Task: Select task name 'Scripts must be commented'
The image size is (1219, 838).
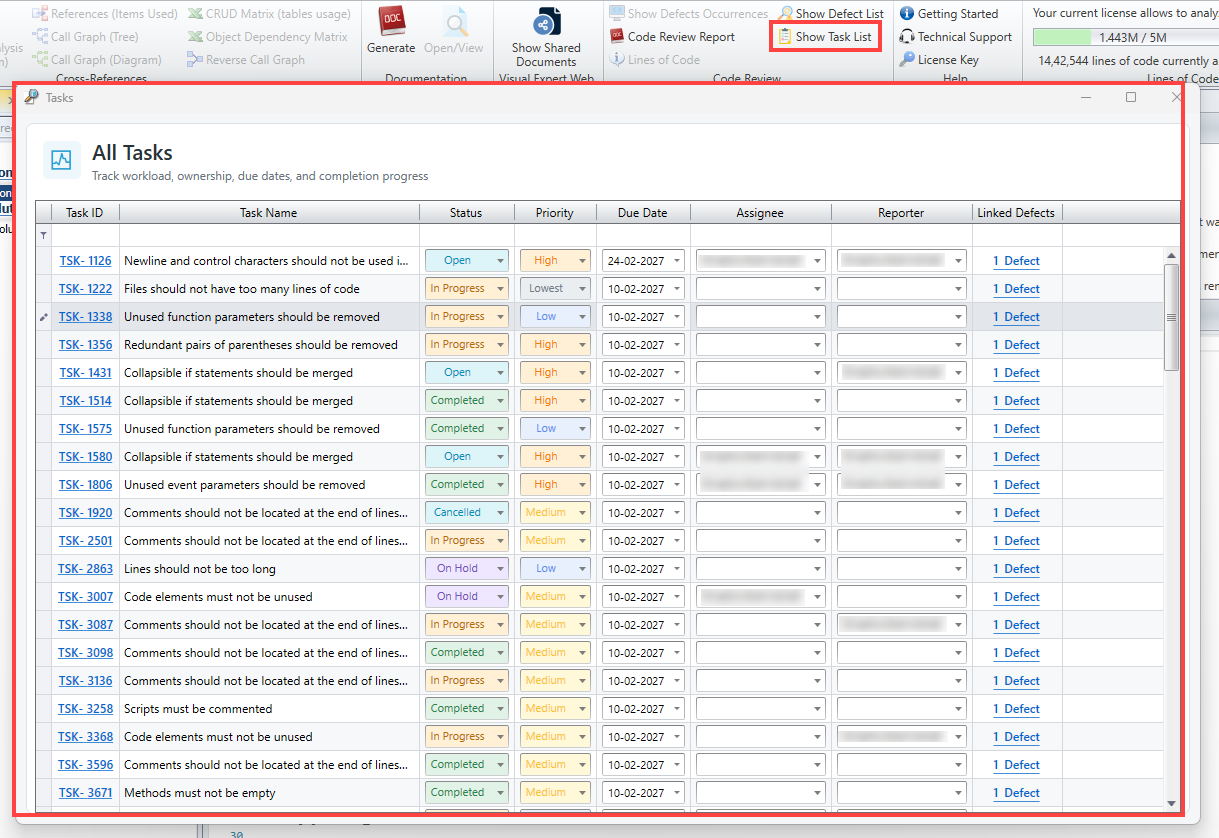Action: pyautogui.click(x=198, y=709)
